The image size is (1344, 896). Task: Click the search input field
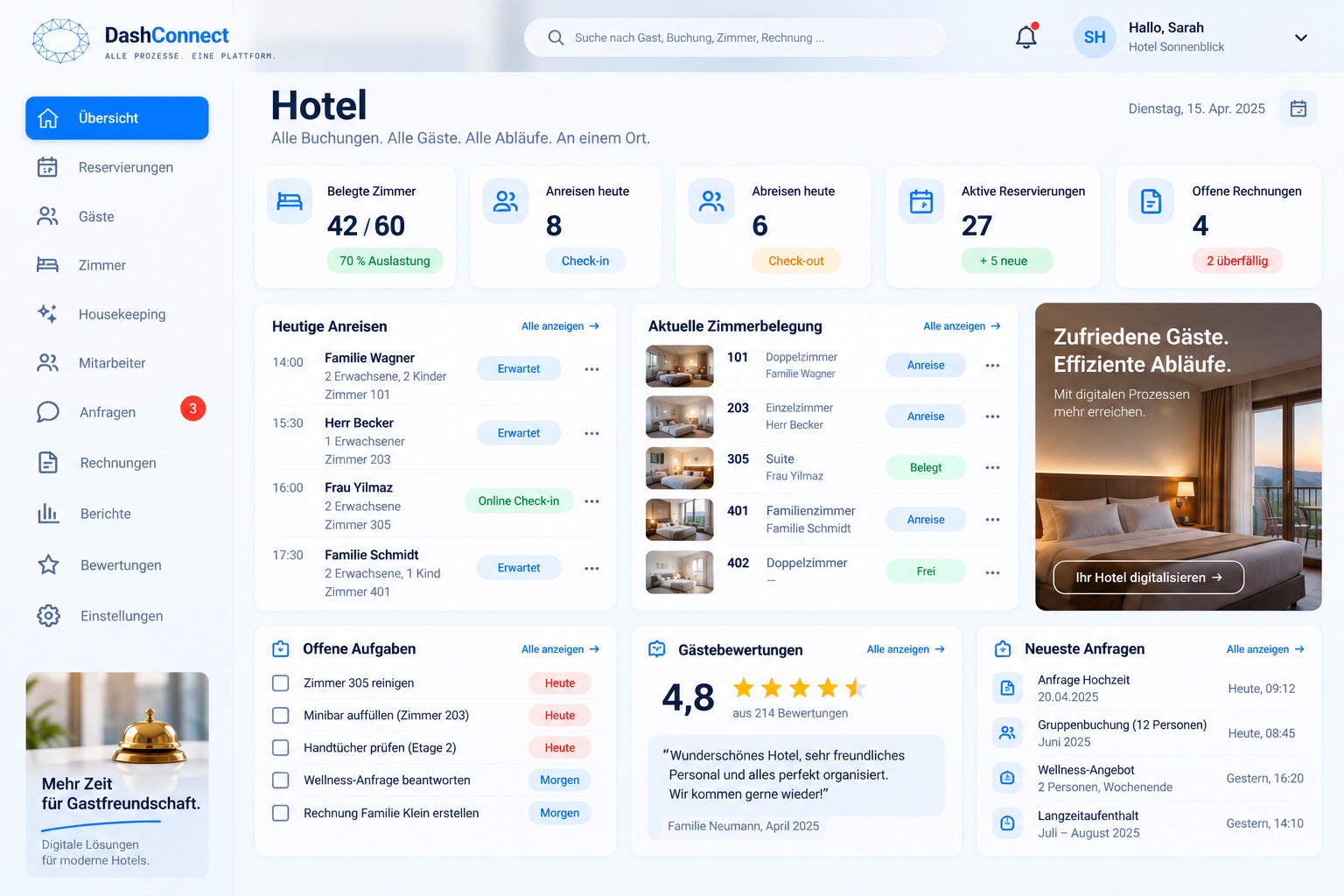[x=735, y=38]
